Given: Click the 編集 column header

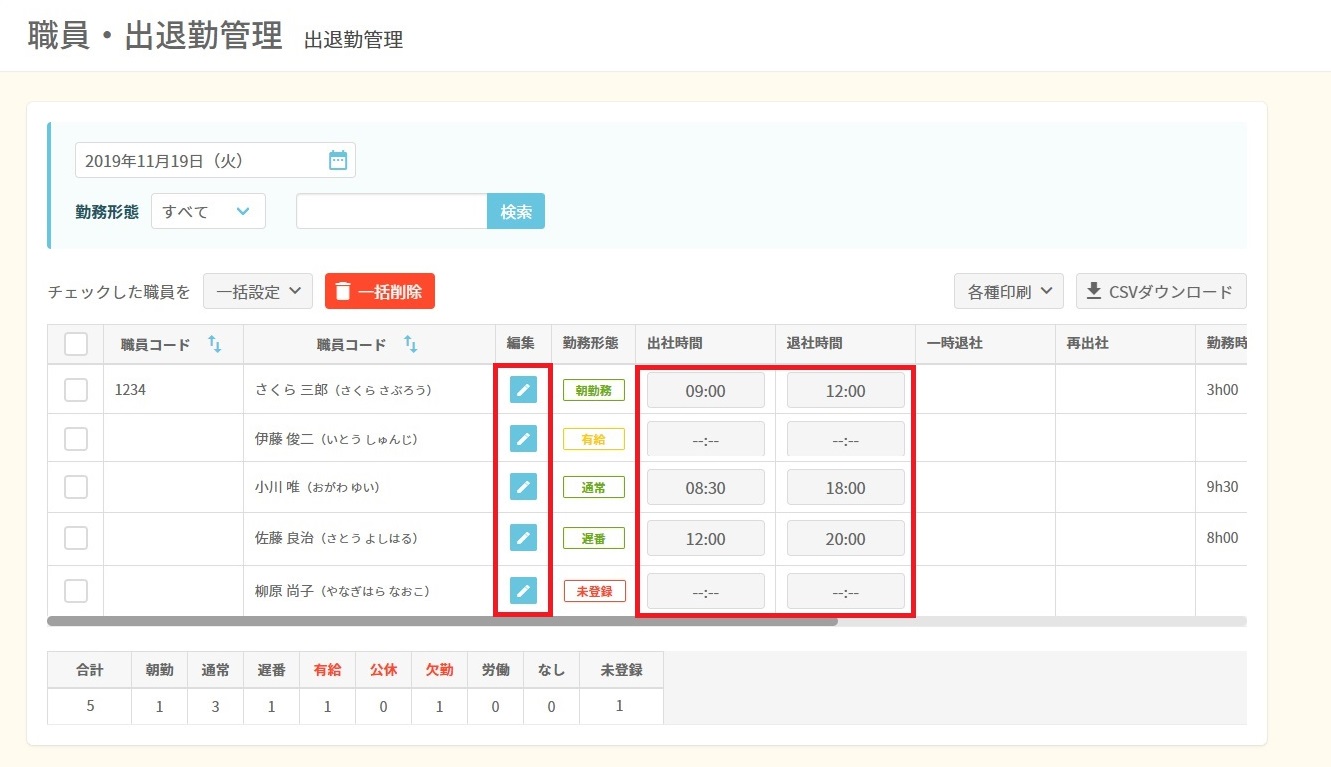Looking at the screenshot, I should click(521, 343).
